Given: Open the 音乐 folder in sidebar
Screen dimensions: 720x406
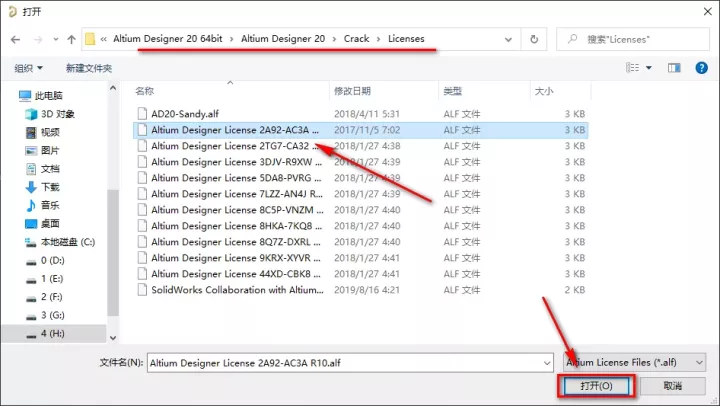Looking at the screenshot, I should point(50,205).
